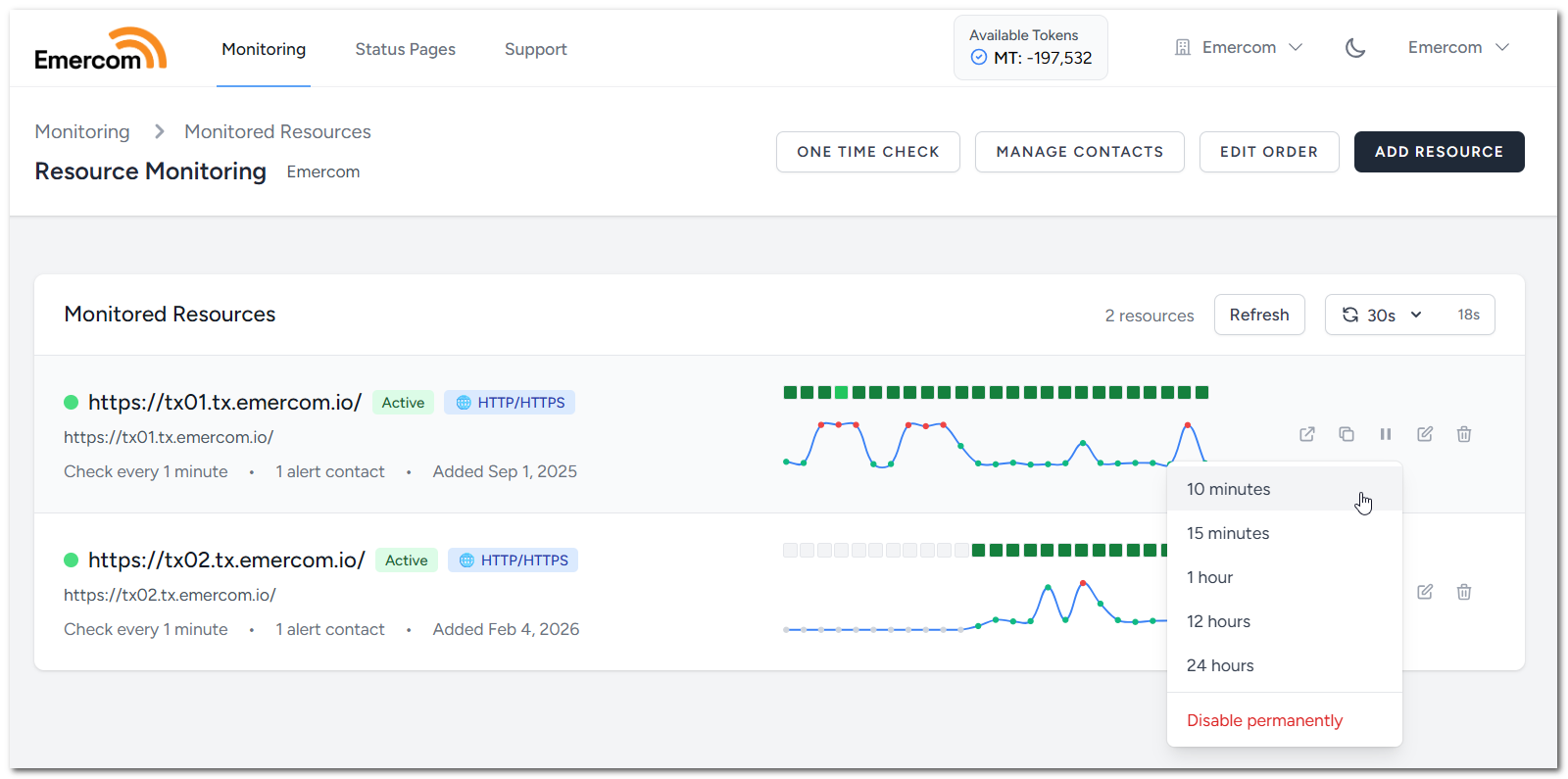Click the tx02 HTTP/HTTPS globe badge
The height and width of the screenshot is (779, 1568).
[x=513, y=560]
